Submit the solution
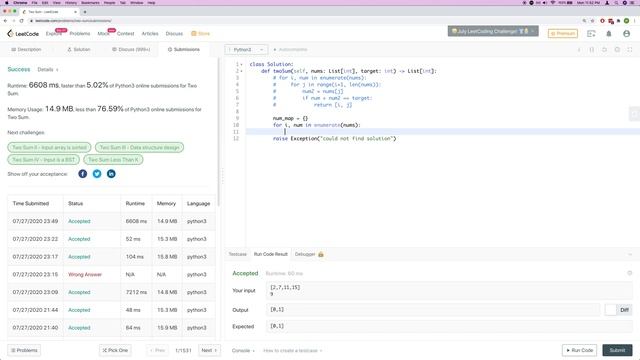This screenshot has width=640, height=360. tap(617, 350)
